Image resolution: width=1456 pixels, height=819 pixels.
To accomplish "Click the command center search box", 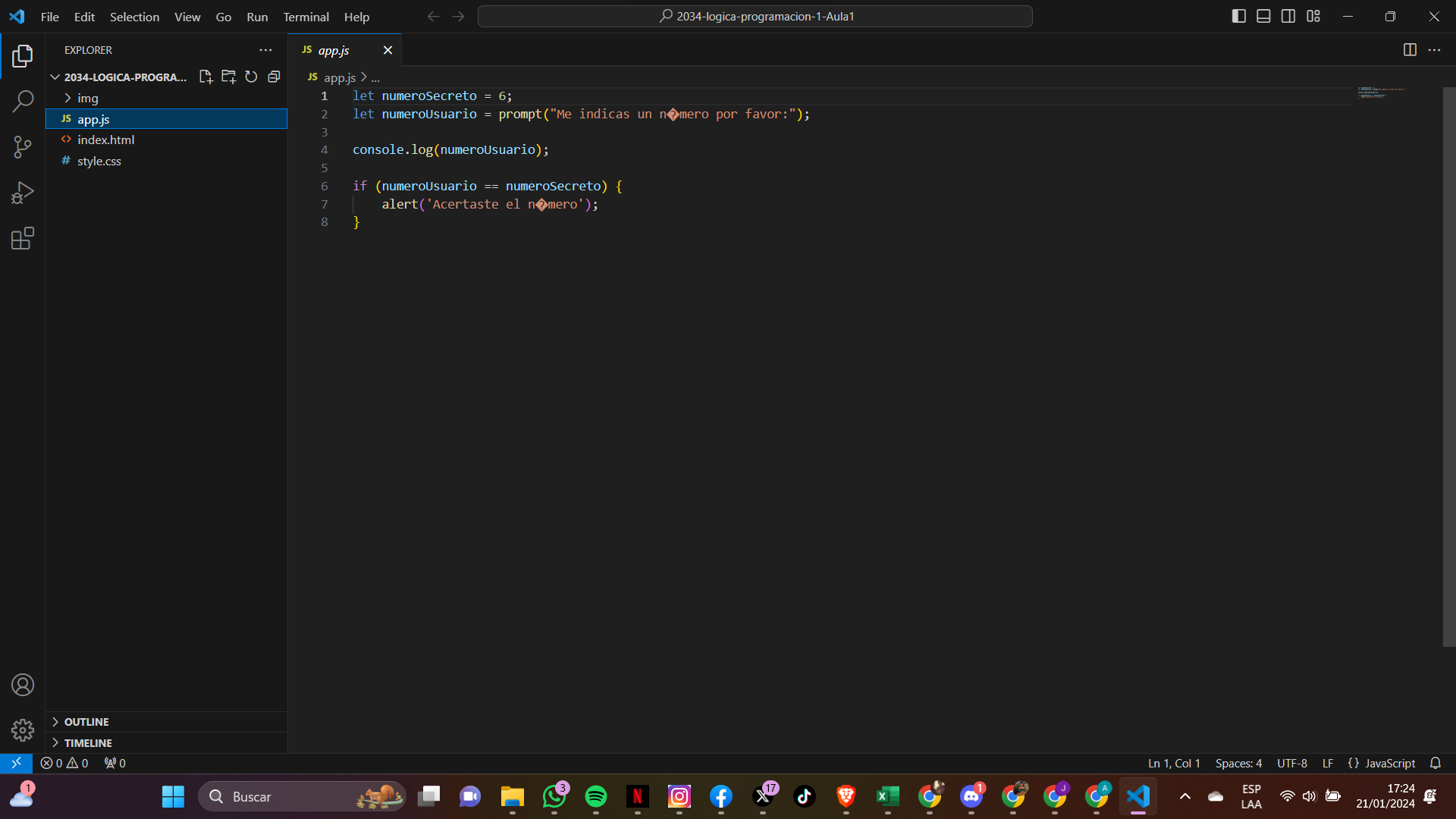I will click(x=755, y=16).
